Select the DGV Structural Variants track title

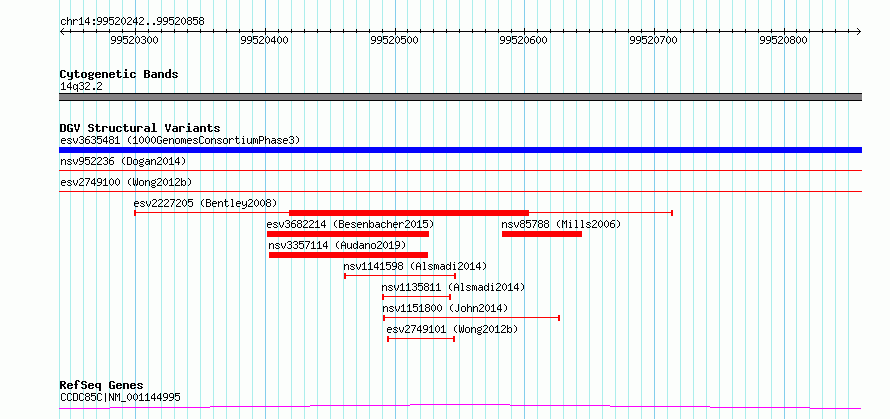click(x=140, y=128)
